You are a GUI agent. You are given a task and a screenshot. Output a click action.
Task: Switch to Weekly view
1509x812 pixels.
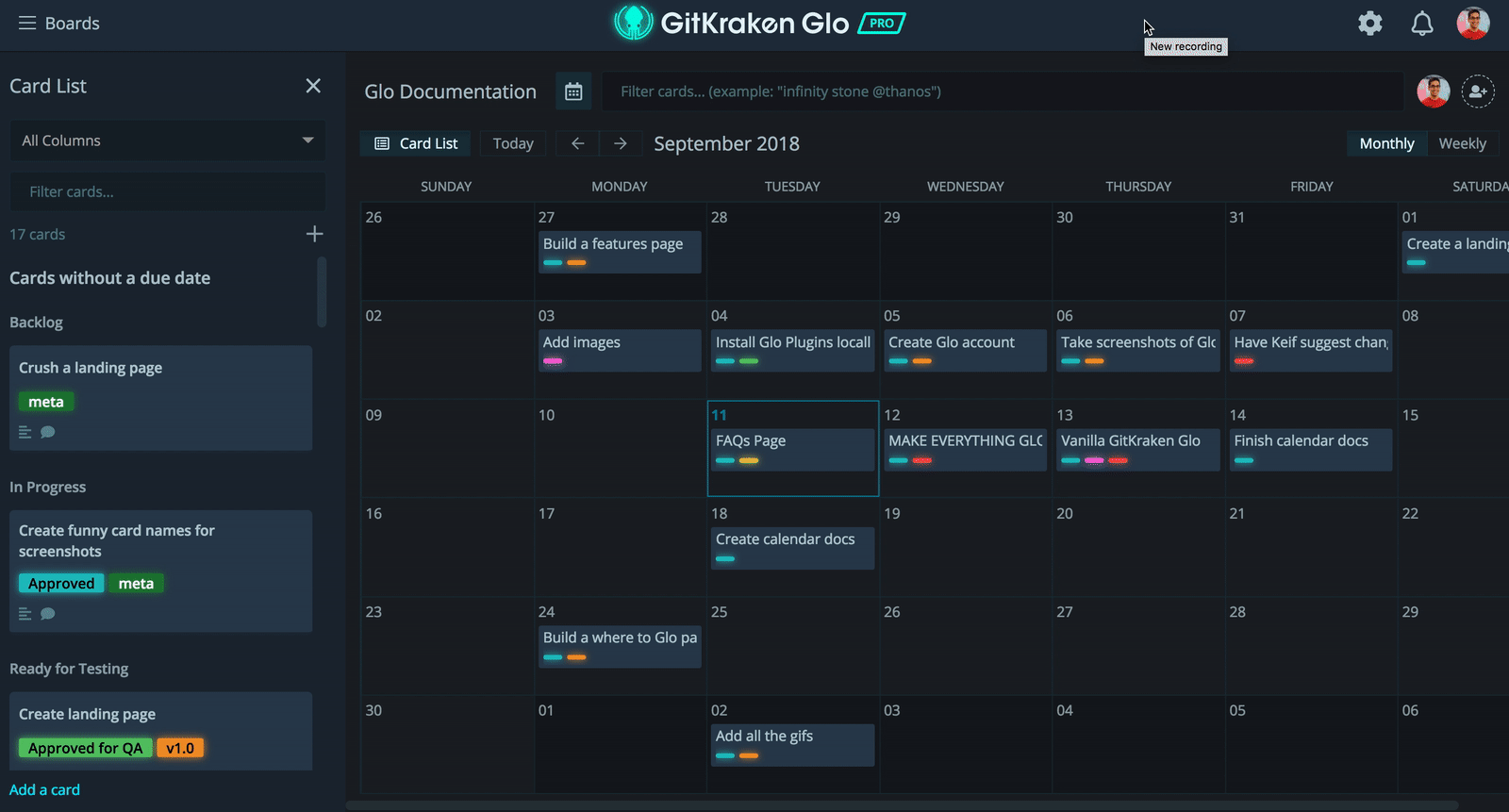click(x=1462, y=143)
